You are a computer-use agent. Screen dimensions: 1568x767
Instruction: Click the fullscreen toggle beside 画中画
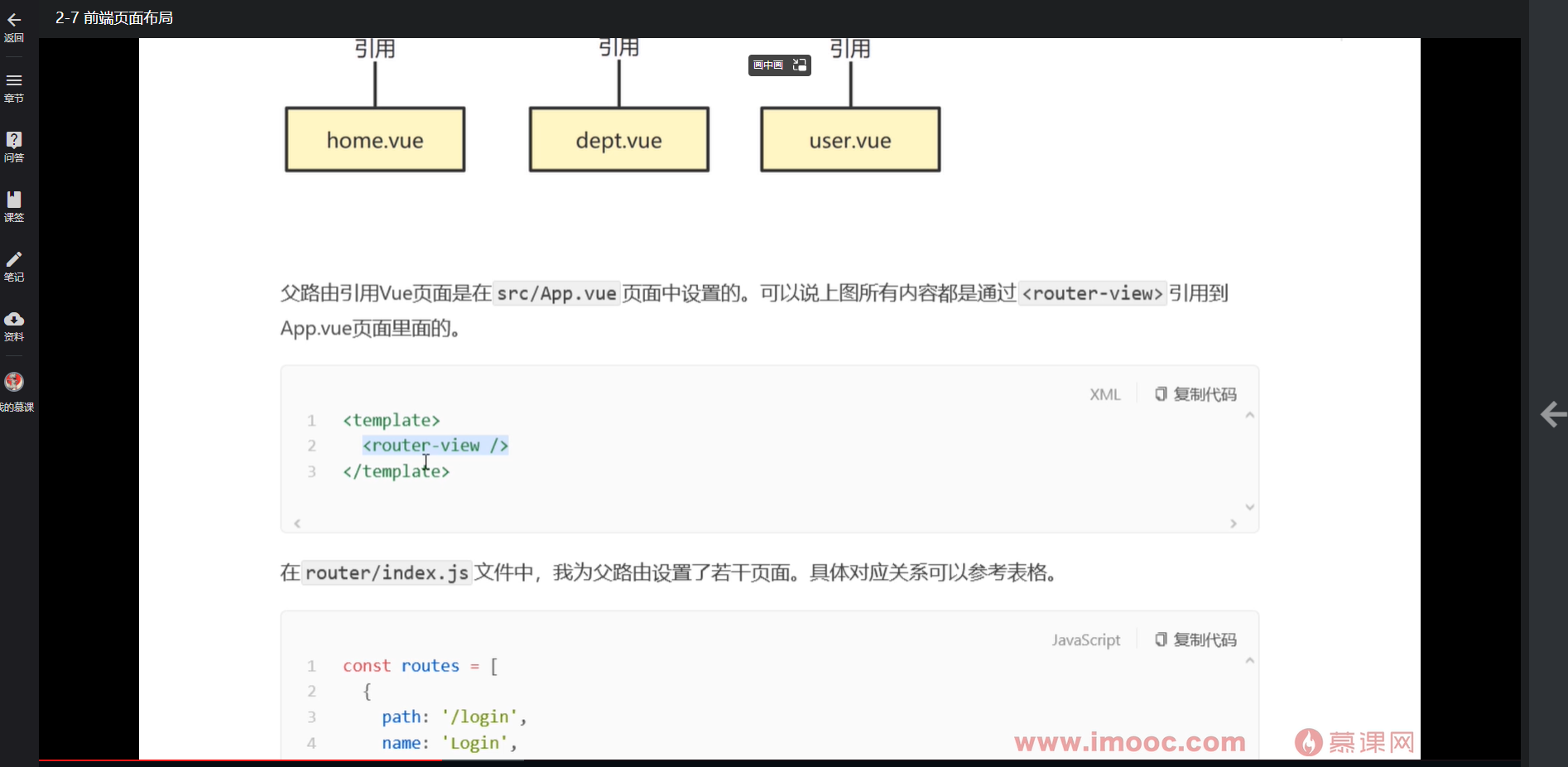799,65
